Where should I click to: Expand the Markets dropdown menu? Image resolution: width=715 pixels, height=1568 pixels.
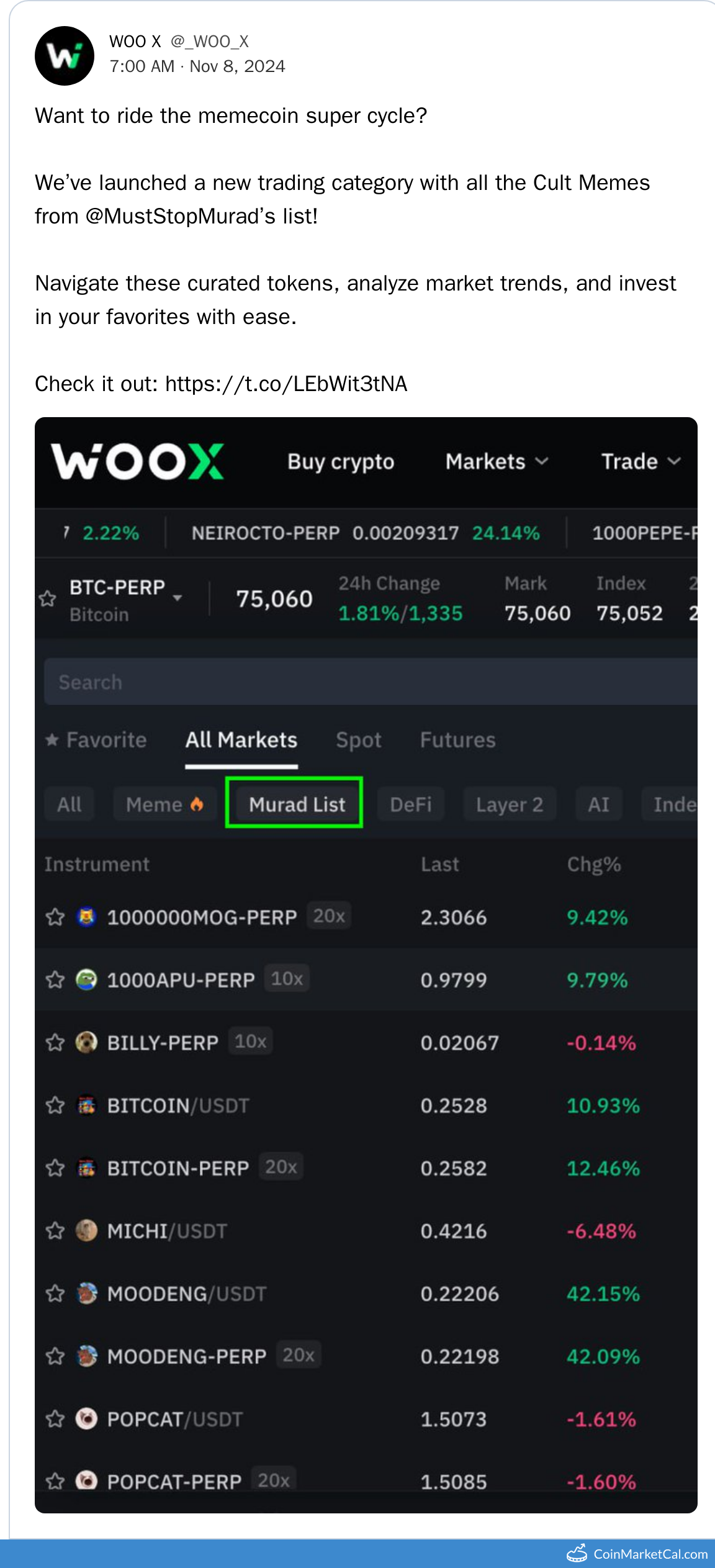497,461
